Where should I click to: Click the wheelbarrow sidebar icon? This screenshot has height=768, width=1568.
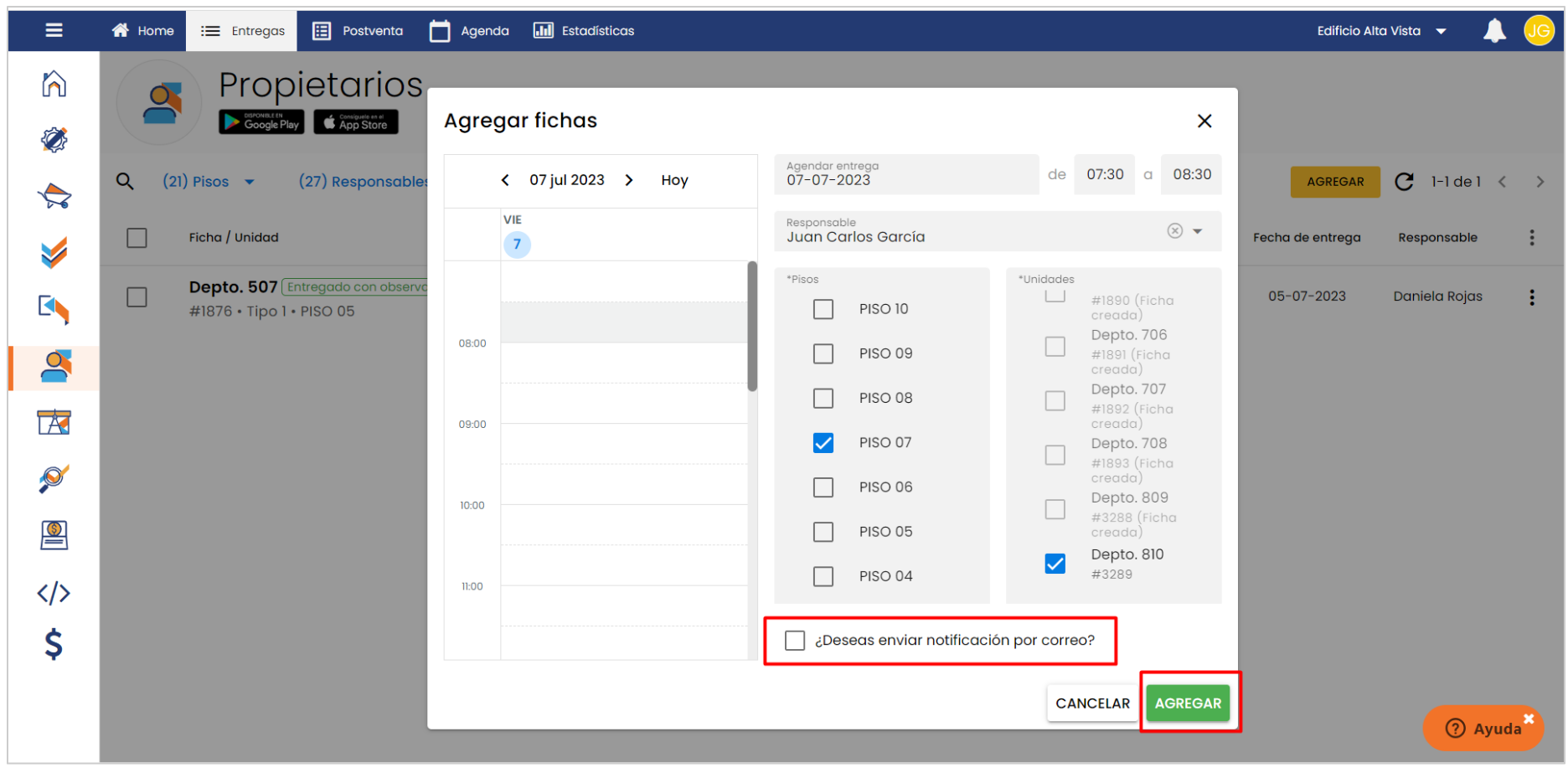point(54,196)
